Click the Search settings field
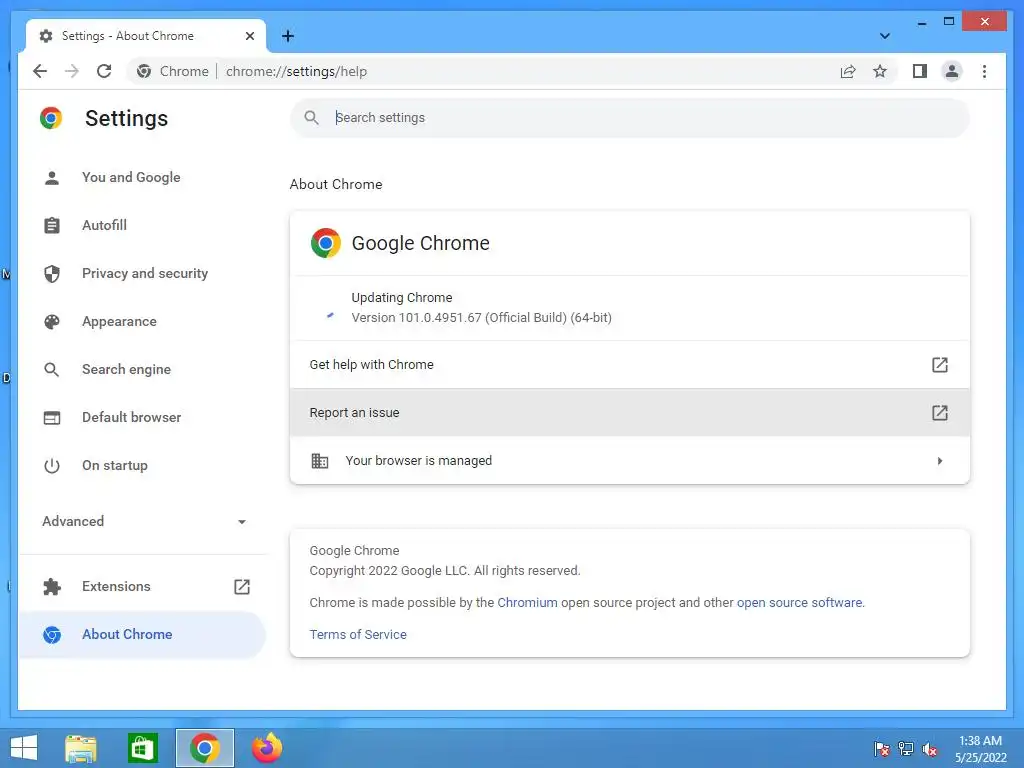 (630, 118)
